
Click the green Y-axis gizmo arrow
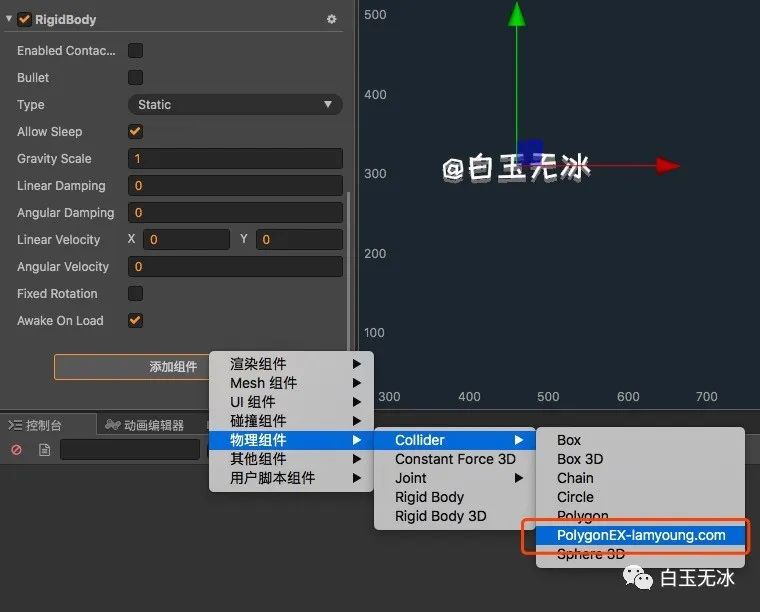point(517,15)
